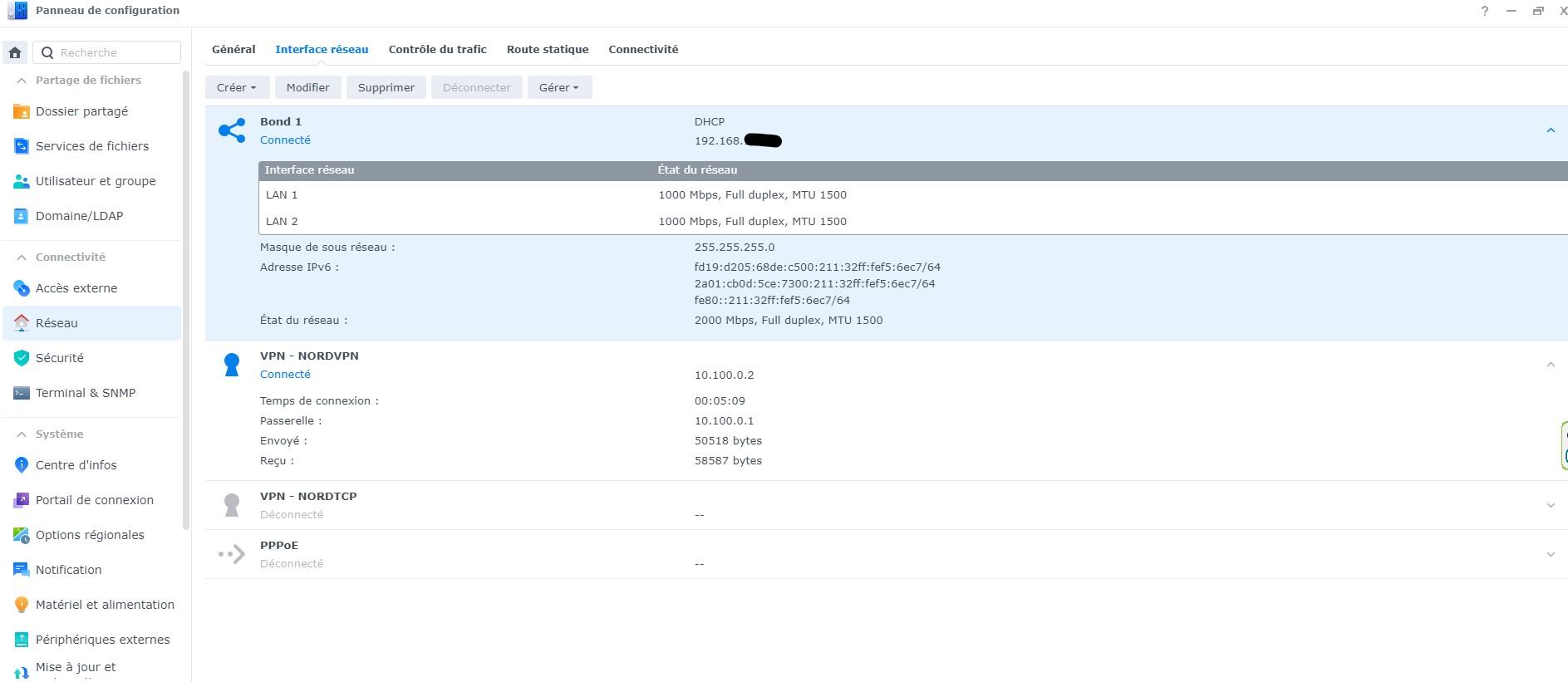This screenshot has width=1568, height=682.
Task: Focus the Recherche search field
Action: (116, 52)
